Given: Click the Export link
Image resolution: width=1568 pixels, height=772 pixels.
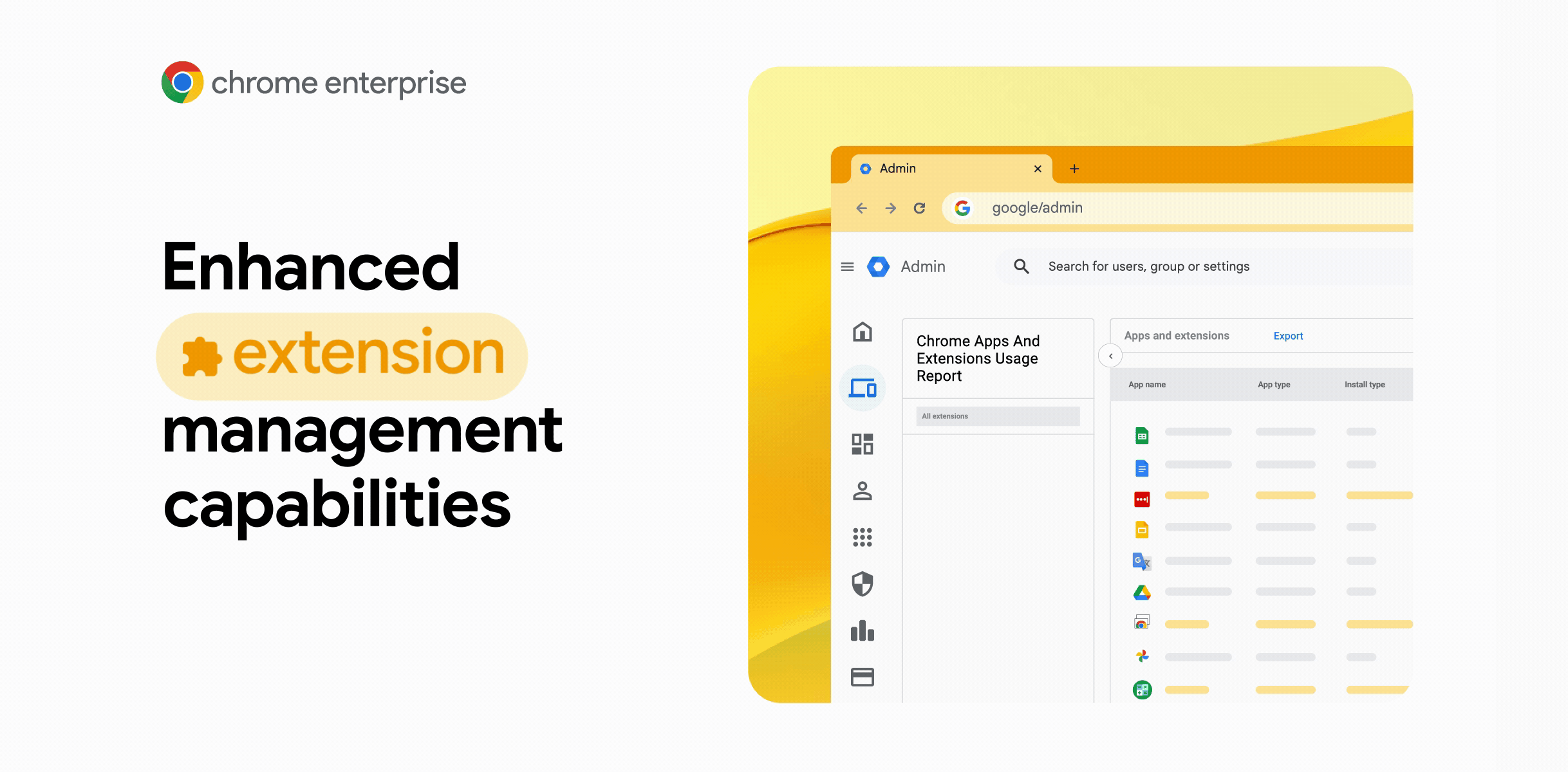Looking at the screenshot, I should pyautogui.click(x=1288, y=336).
